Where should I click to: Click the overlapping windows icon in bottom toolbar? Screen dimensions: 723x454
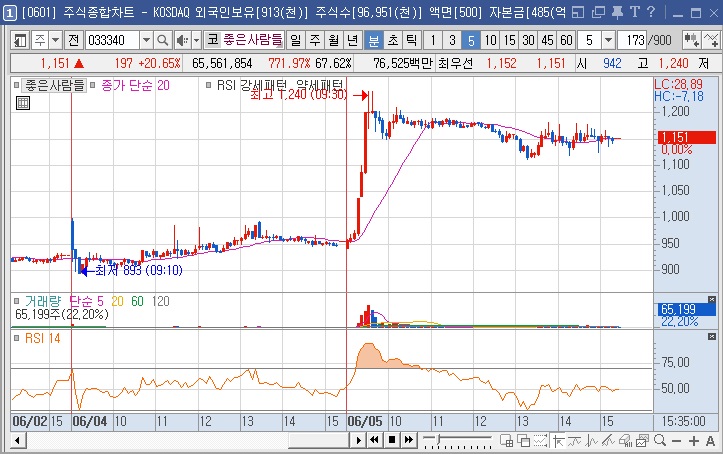pyautogui.click(x=523, y=441)
